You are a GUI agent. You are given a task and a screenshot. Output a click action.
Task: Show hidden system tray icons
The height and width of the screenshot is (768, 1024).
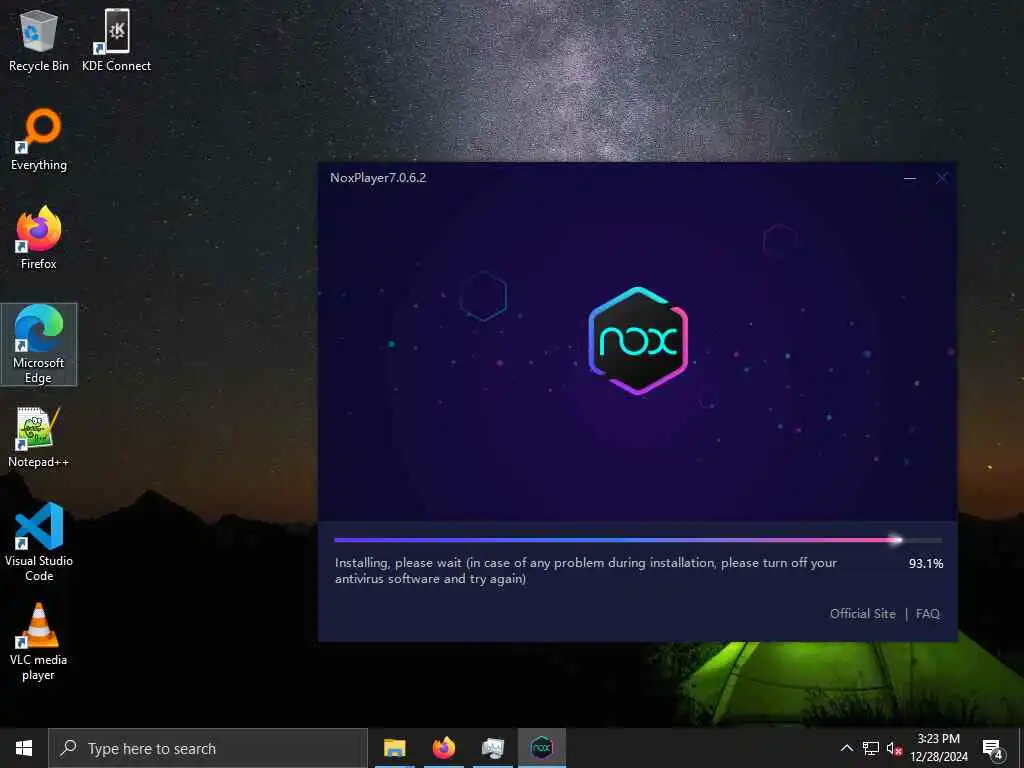846,748
